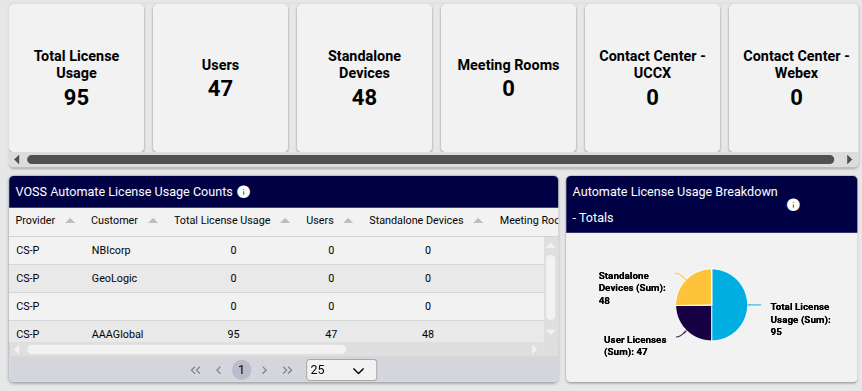Select the Contact Center - Webex card
The height and width of the screenshot is (391, 862).
point(795,78)
